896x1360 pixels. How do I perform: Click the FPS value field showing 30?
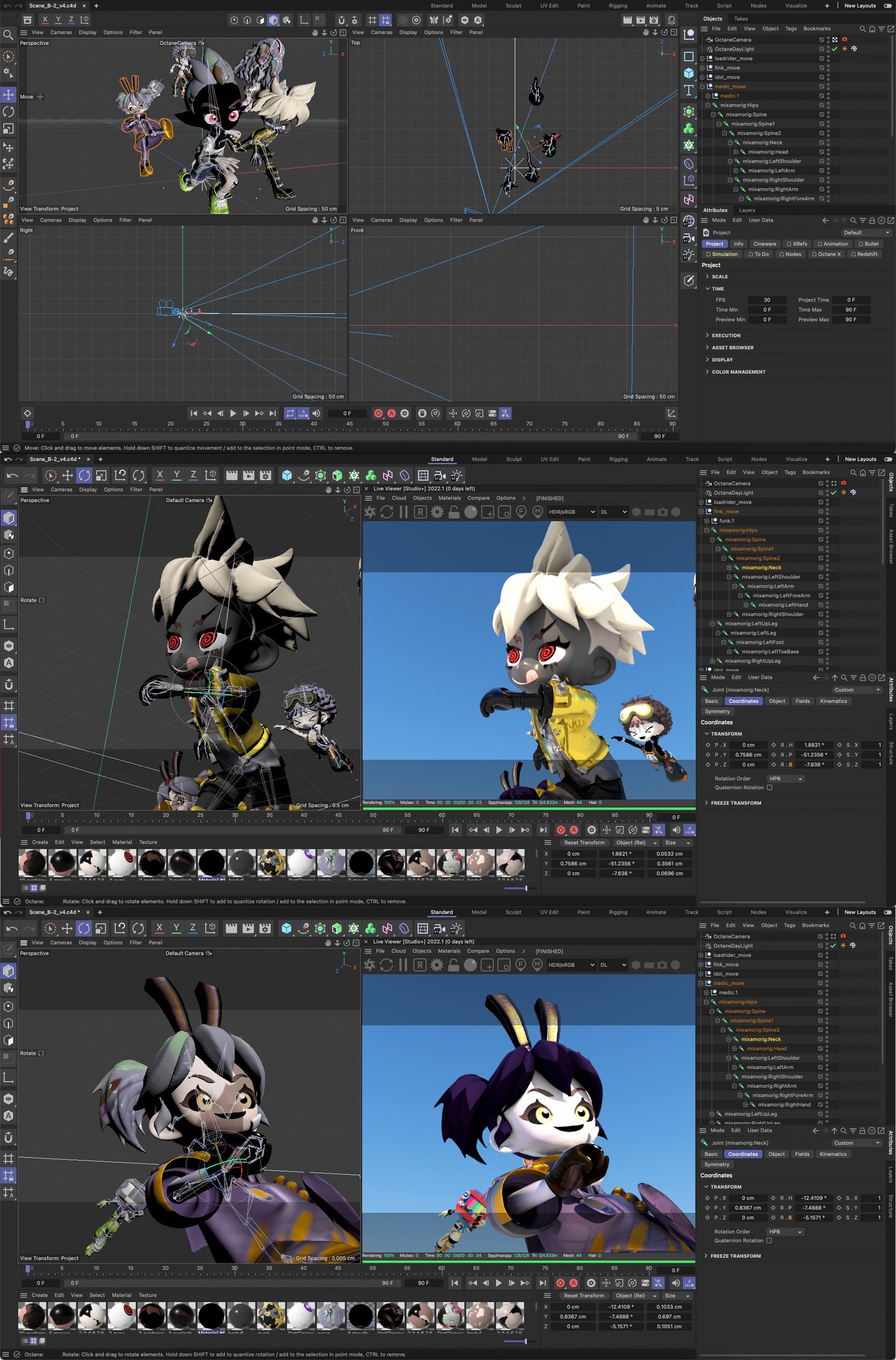767,300
